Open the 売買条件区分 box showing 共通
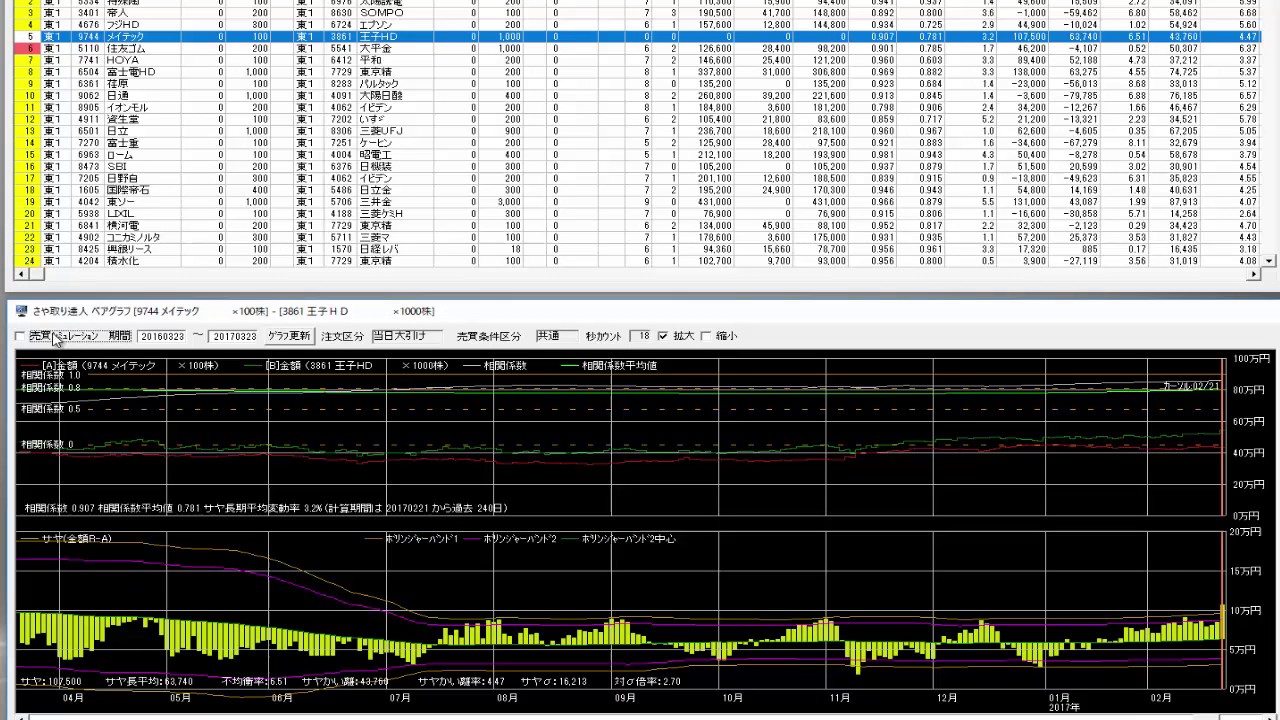This screenshot has height=720, width=1280. click(x=556, y=337)
